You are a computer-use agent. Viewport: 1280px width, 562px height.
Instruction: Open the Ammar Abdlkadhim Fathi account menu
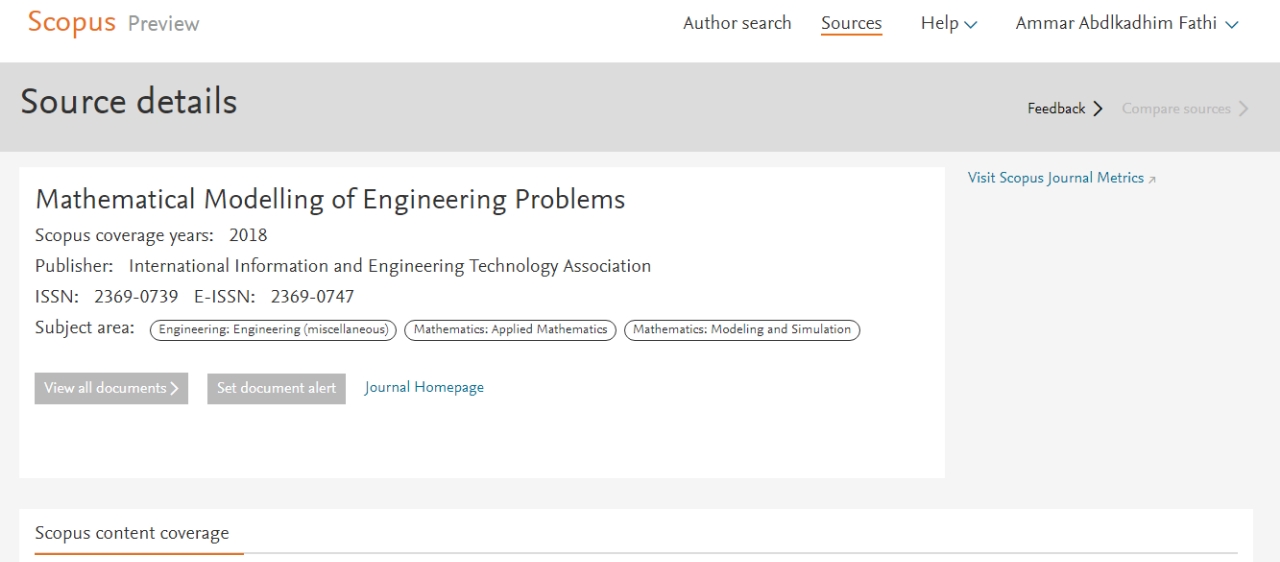(1127, 23)
